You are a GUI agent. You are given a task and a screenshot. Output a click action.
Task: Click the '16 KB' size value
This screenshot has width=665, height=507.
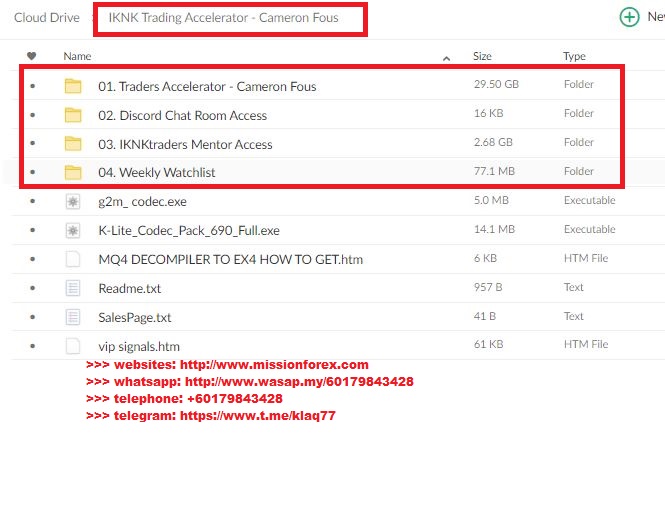489,113
